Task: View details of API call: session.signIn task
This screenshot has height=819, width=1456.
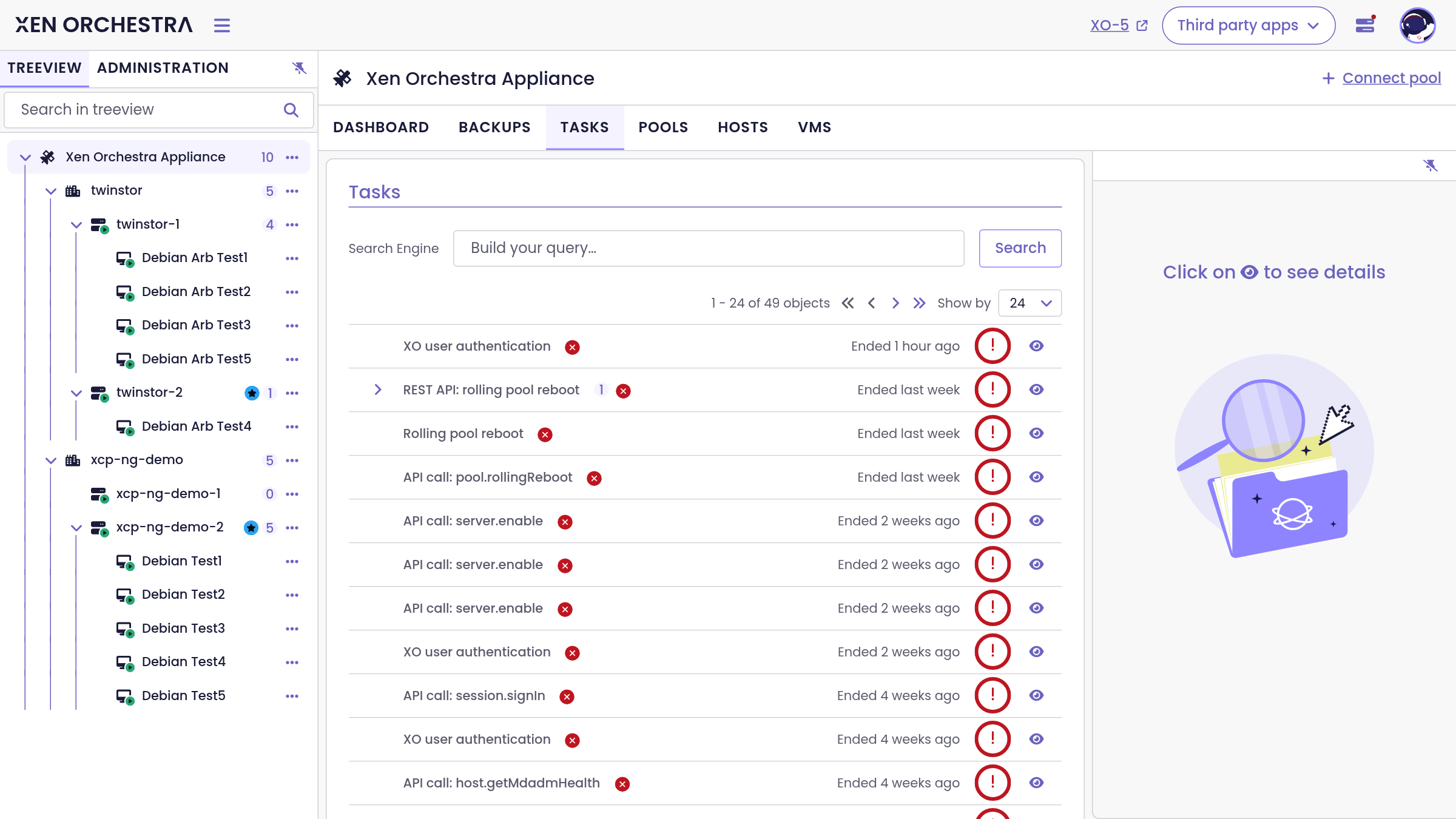Action: [x=1036, y=695]
